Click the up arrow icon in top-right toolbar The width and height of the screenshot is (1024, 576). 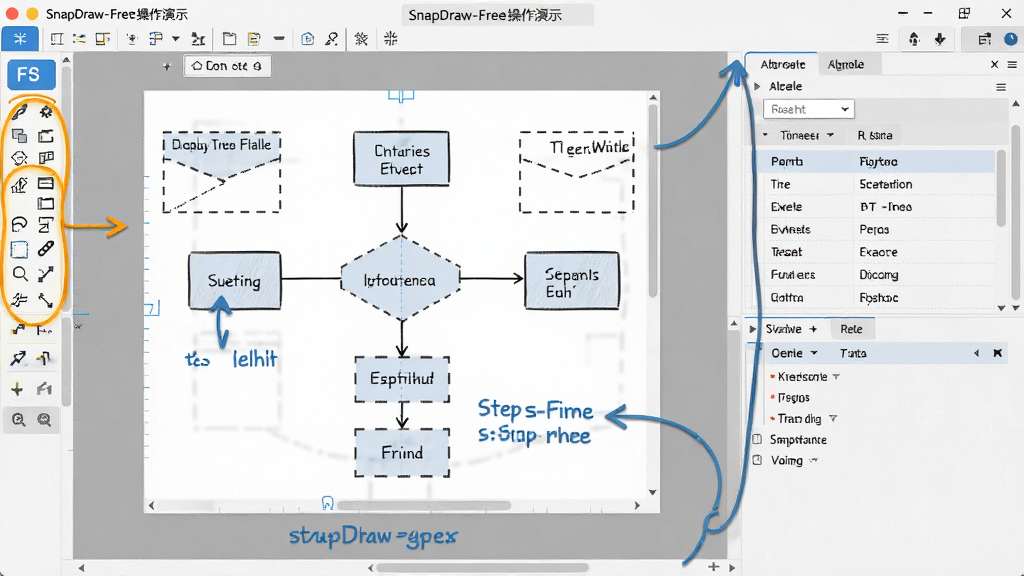914,39
